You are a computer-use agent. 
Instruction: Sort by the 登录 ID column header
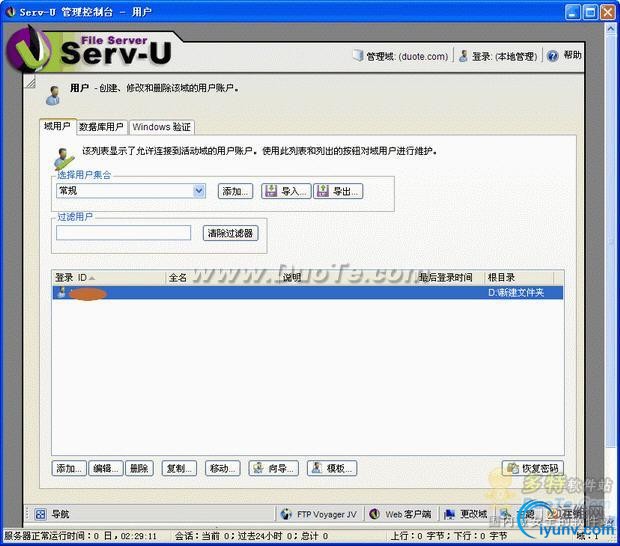click(x=109, y=278)
